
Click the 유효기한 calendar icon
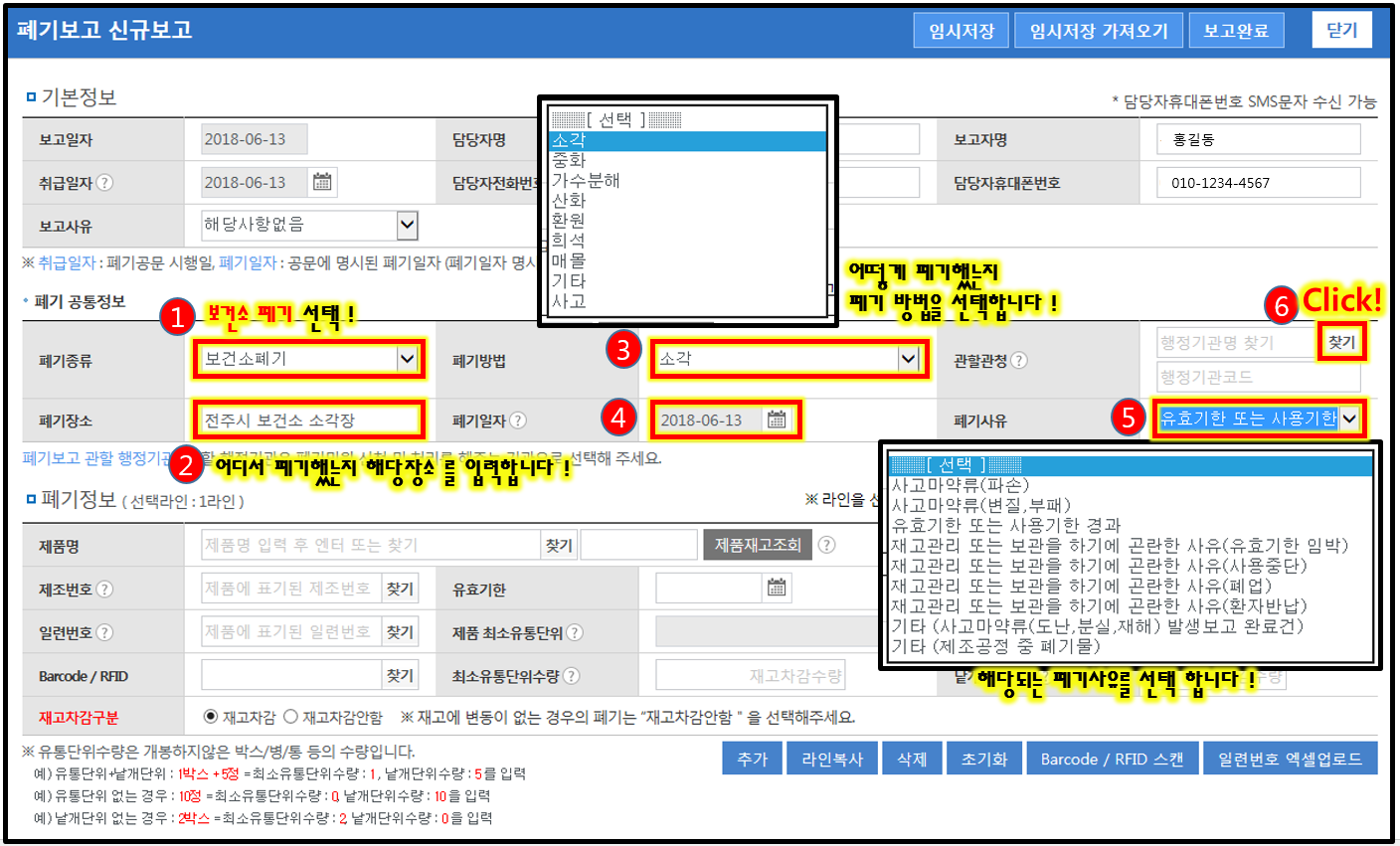point(777,589)
